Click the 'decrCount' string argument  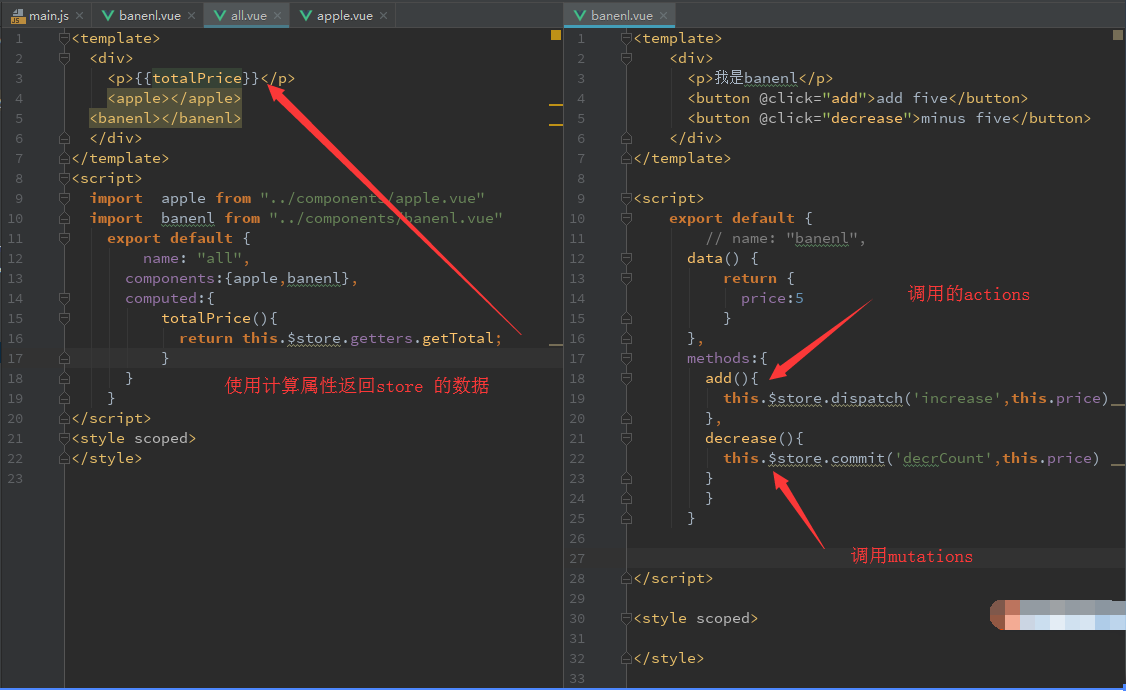coord(944,458)
